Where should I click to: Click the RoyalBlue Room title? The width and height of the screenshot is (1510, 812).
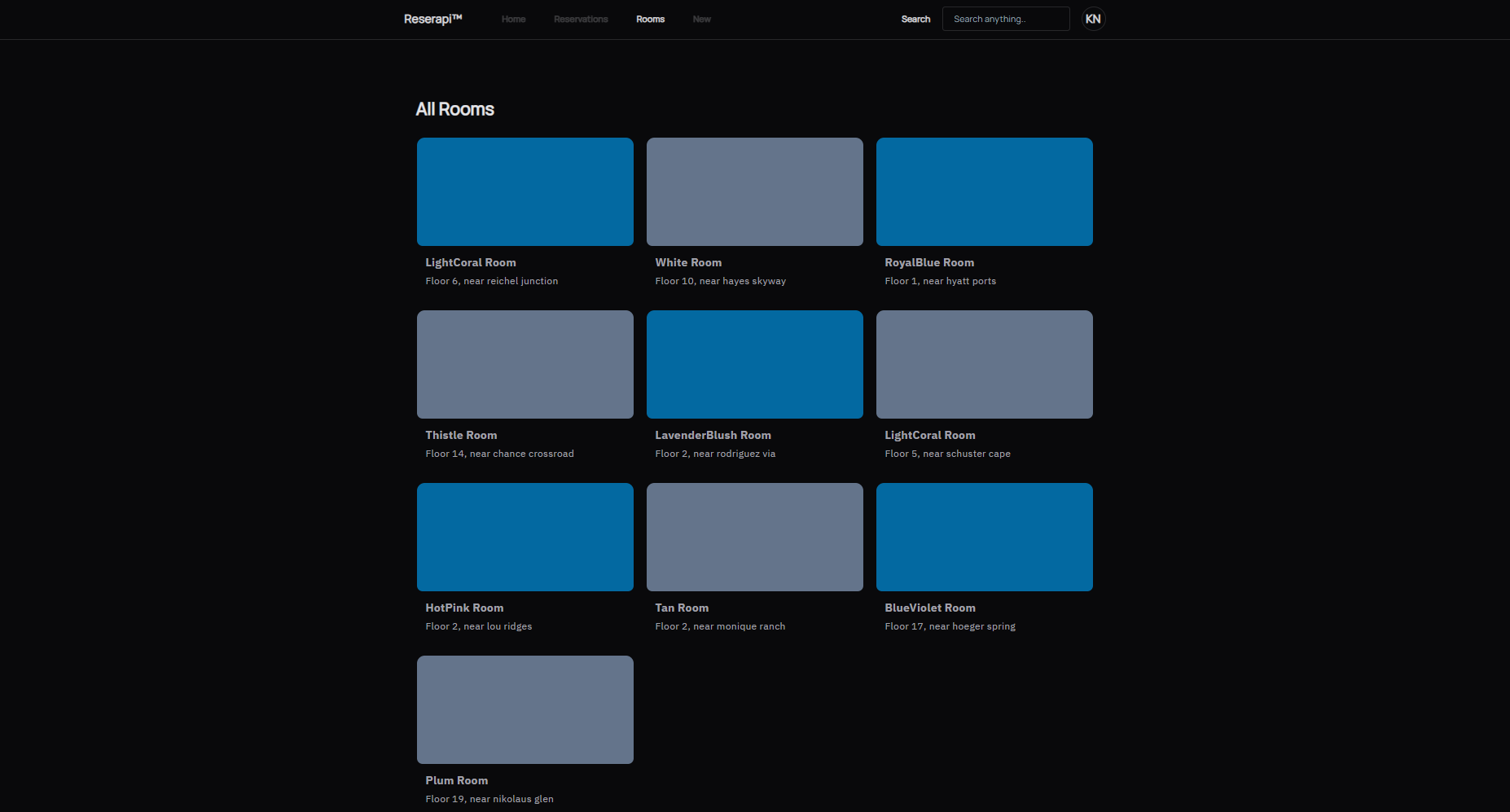(x=929, y=262)
